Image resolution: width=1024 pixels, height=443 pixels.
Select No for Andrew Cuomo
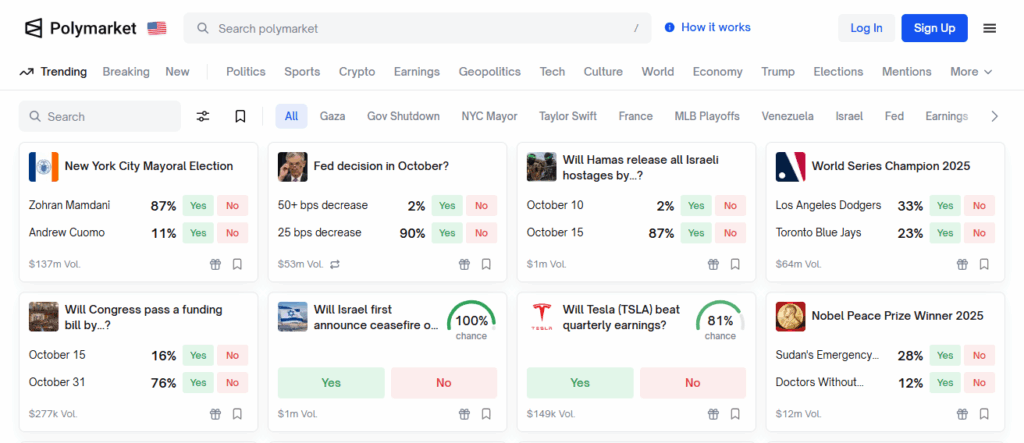coord(232,233)
